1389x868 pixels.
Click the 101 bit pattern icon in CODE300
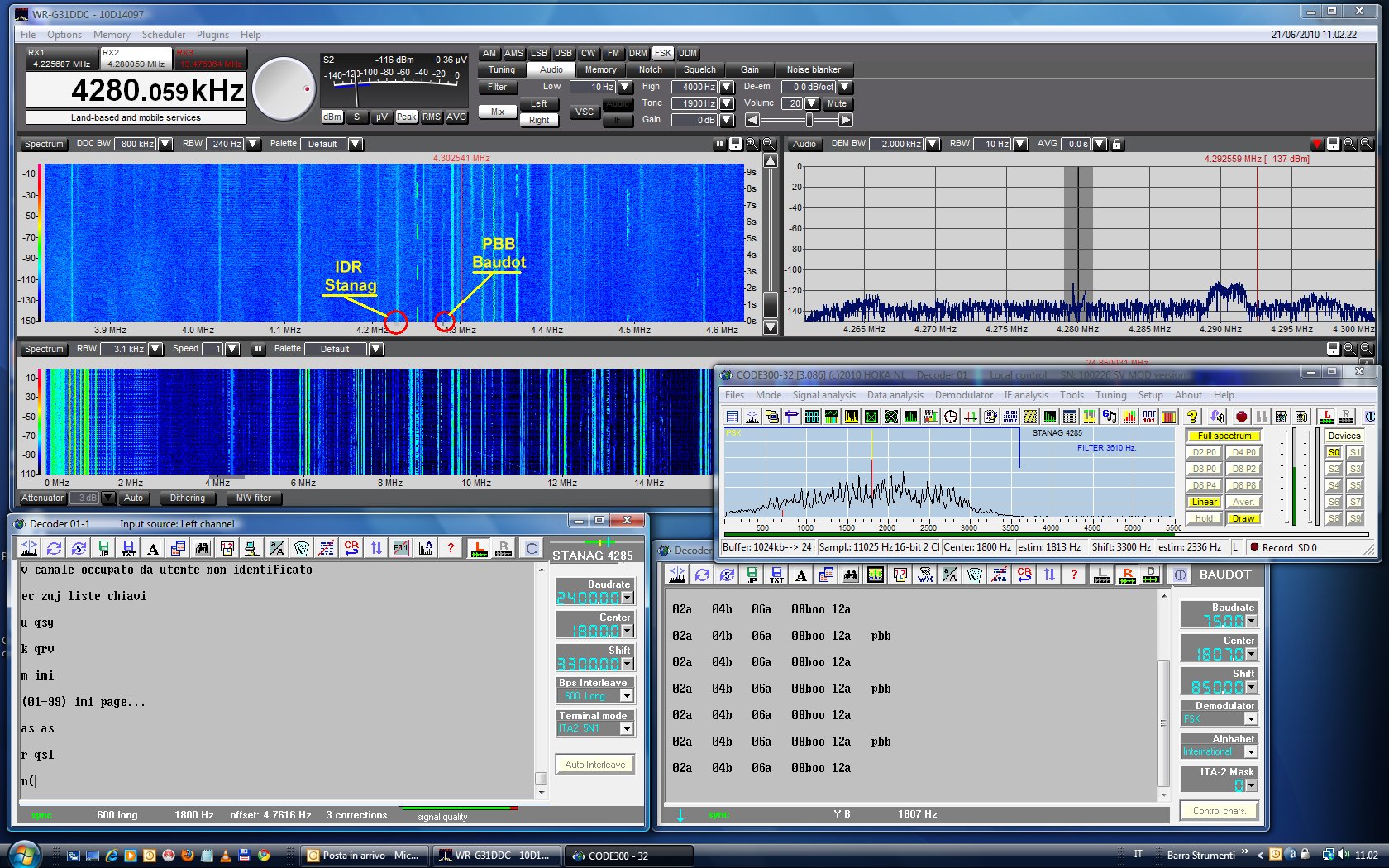(x=1149, y=417)
